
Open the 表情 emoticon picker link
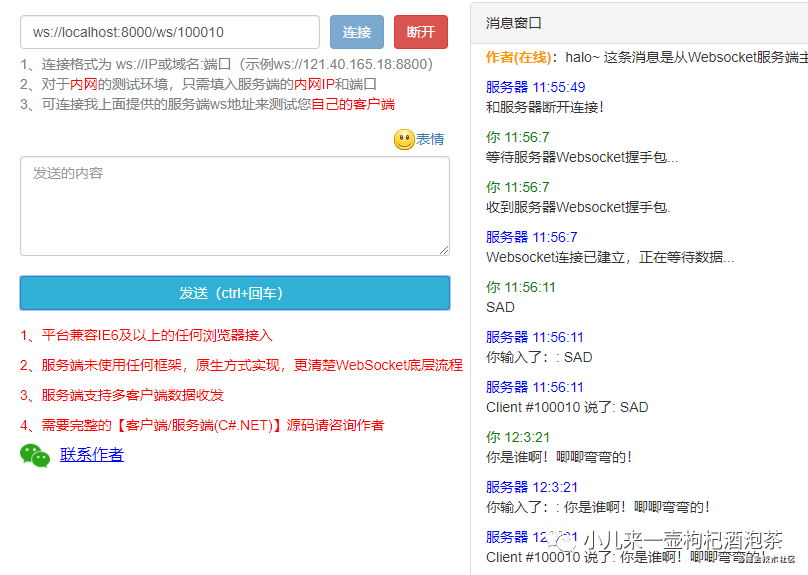(x=430, y=139)
